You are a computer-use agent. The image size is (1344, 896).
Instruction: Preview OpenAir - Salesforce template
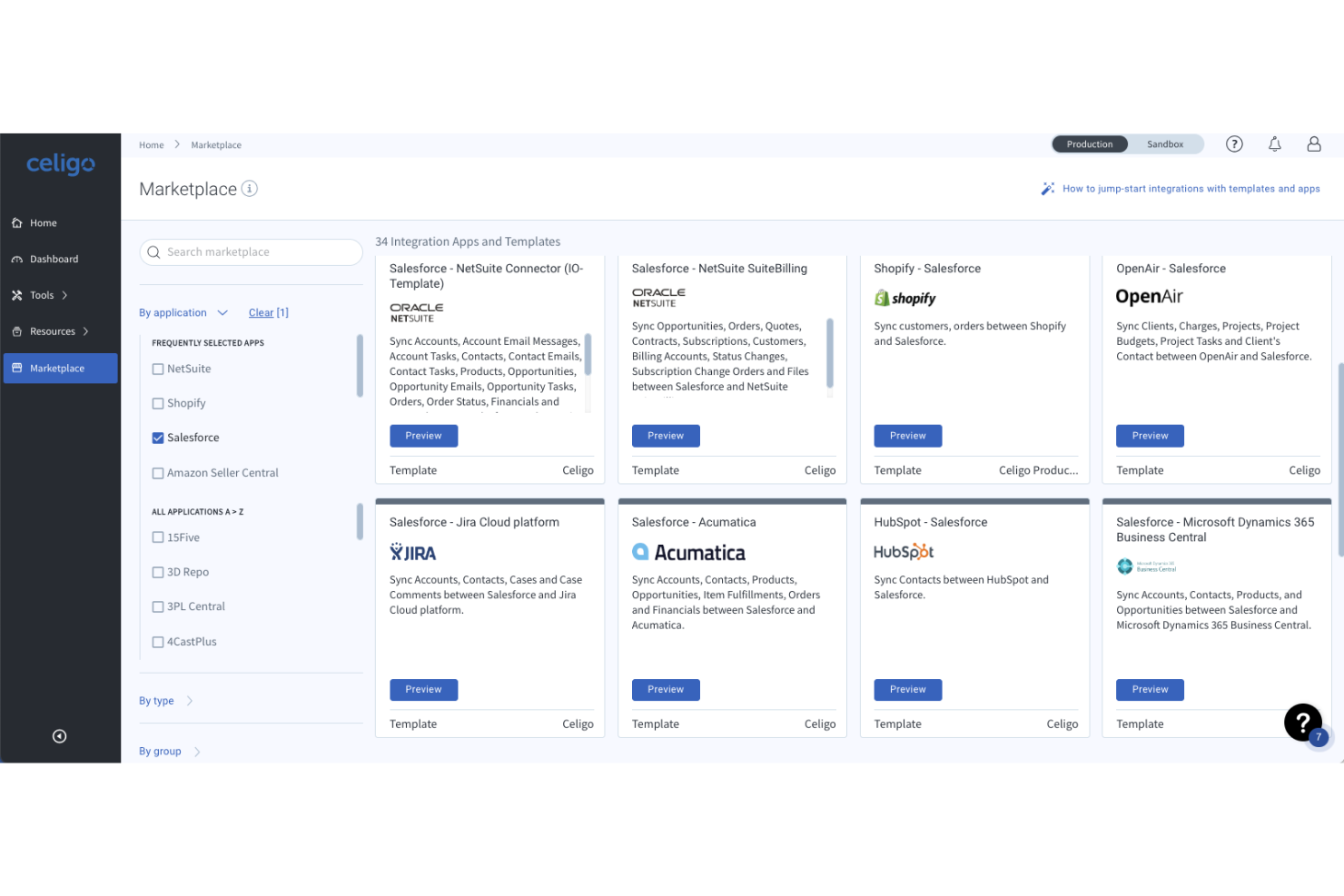coord(1150,436)
